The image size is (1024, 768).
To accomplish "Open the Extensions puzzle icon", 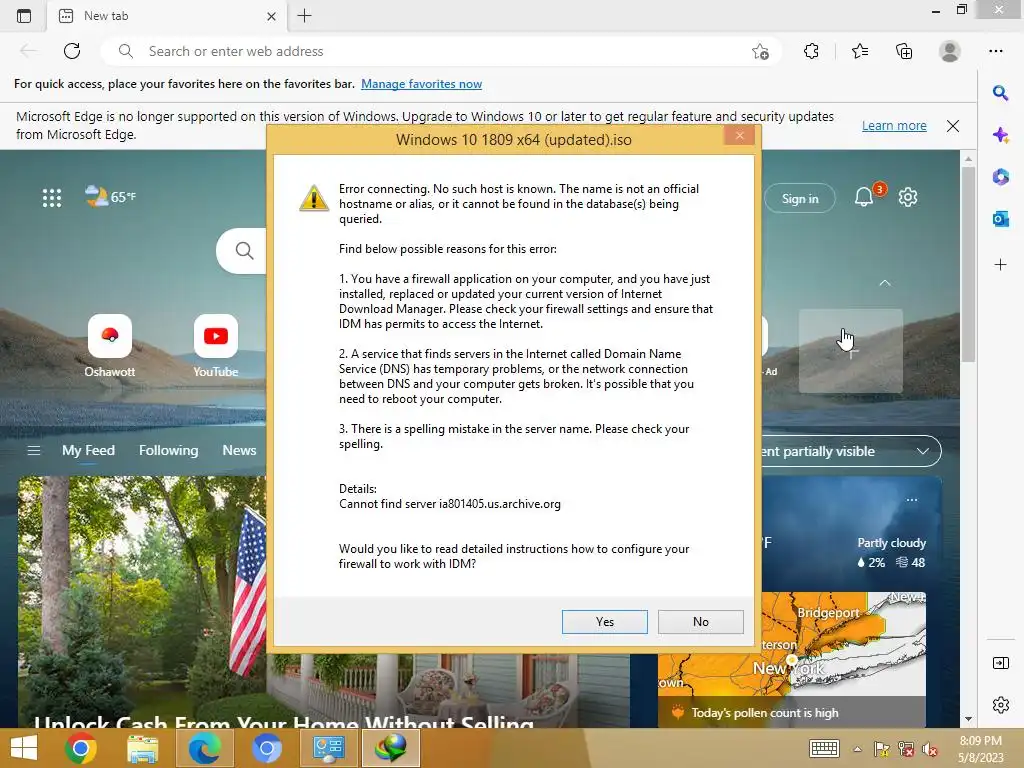I will pos(811,51).
